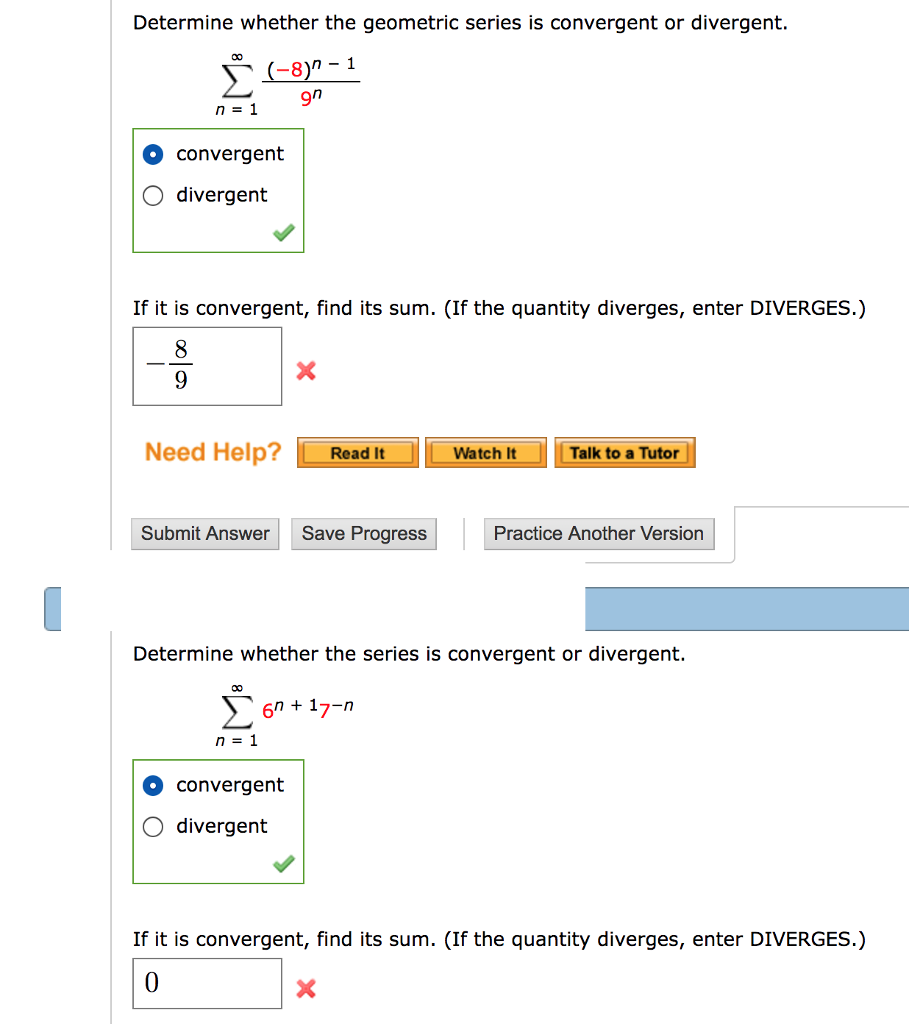The width and height of the screenshot is (909, 1024).
Task: Click the Watch It video icon button
Action: [485, 452]
